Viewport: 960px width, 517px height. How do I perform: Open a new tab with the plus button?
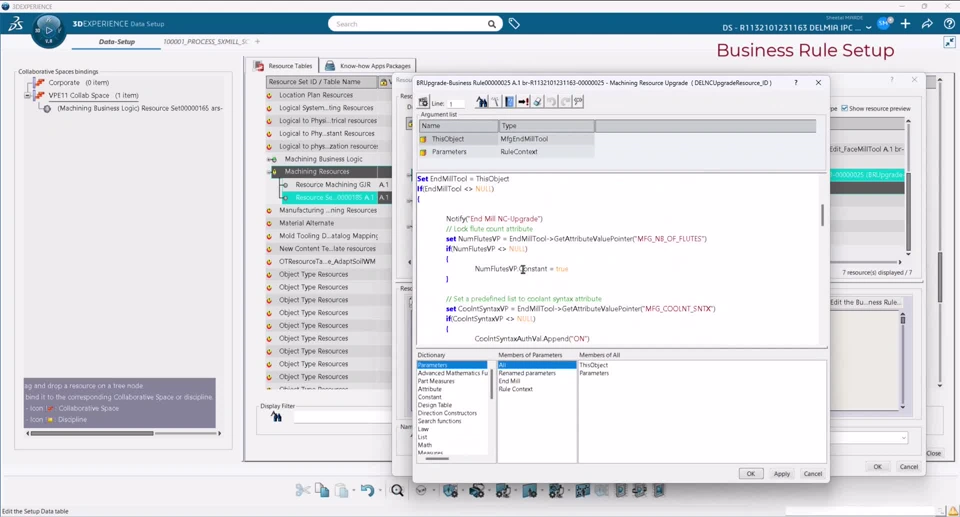point(258,42)
